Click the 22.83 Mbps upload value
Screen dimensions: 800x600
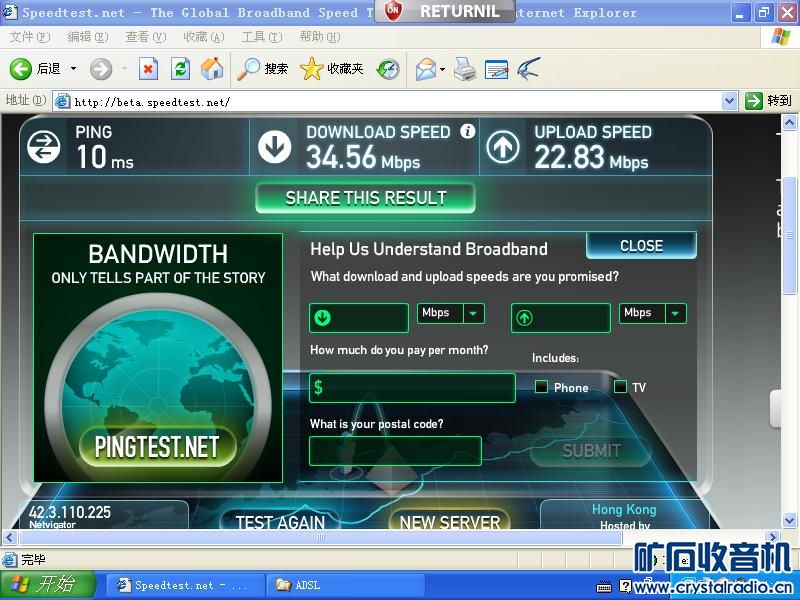pyautogui.click(x=591, y=157)
